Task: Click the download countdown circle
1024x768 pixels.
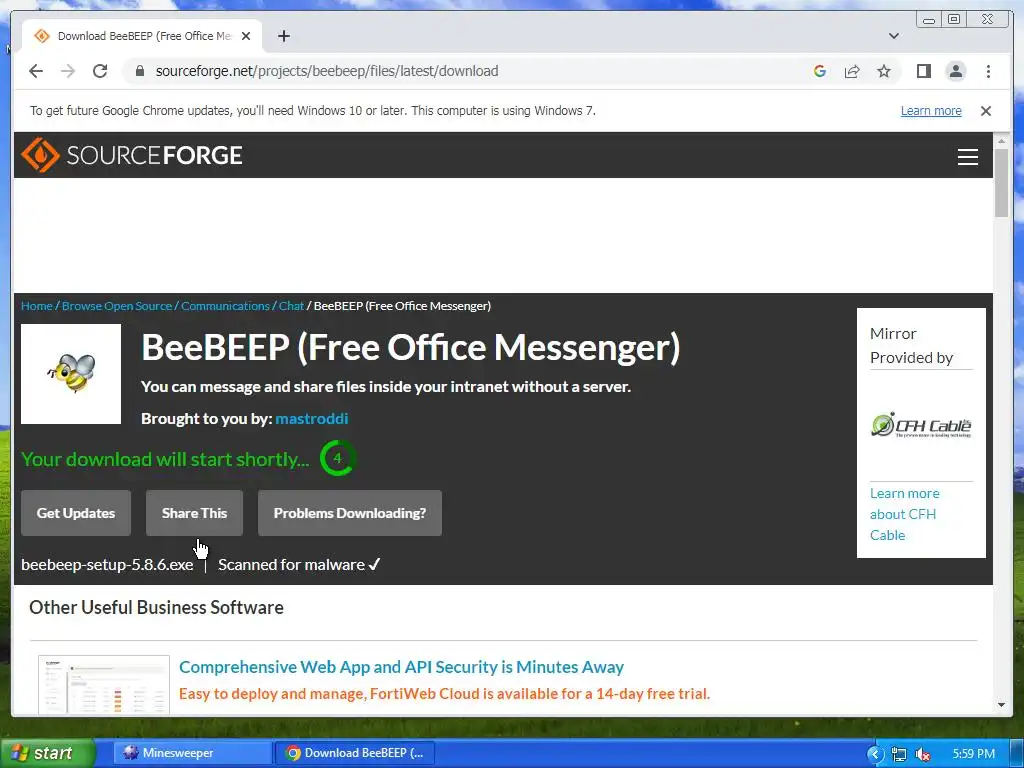Action: coord(338,458)
